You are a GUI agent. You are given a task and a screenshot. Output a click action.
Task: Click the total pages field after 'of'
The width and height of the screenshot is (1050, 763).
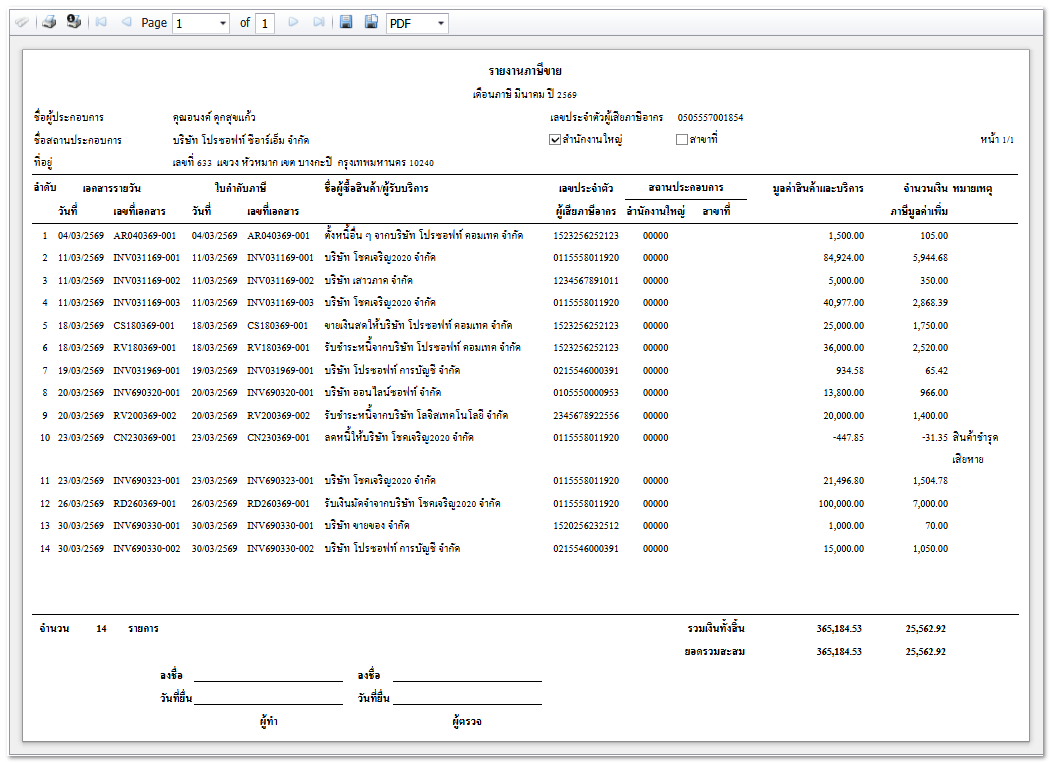pyautogui.click(x=265, y=23)
